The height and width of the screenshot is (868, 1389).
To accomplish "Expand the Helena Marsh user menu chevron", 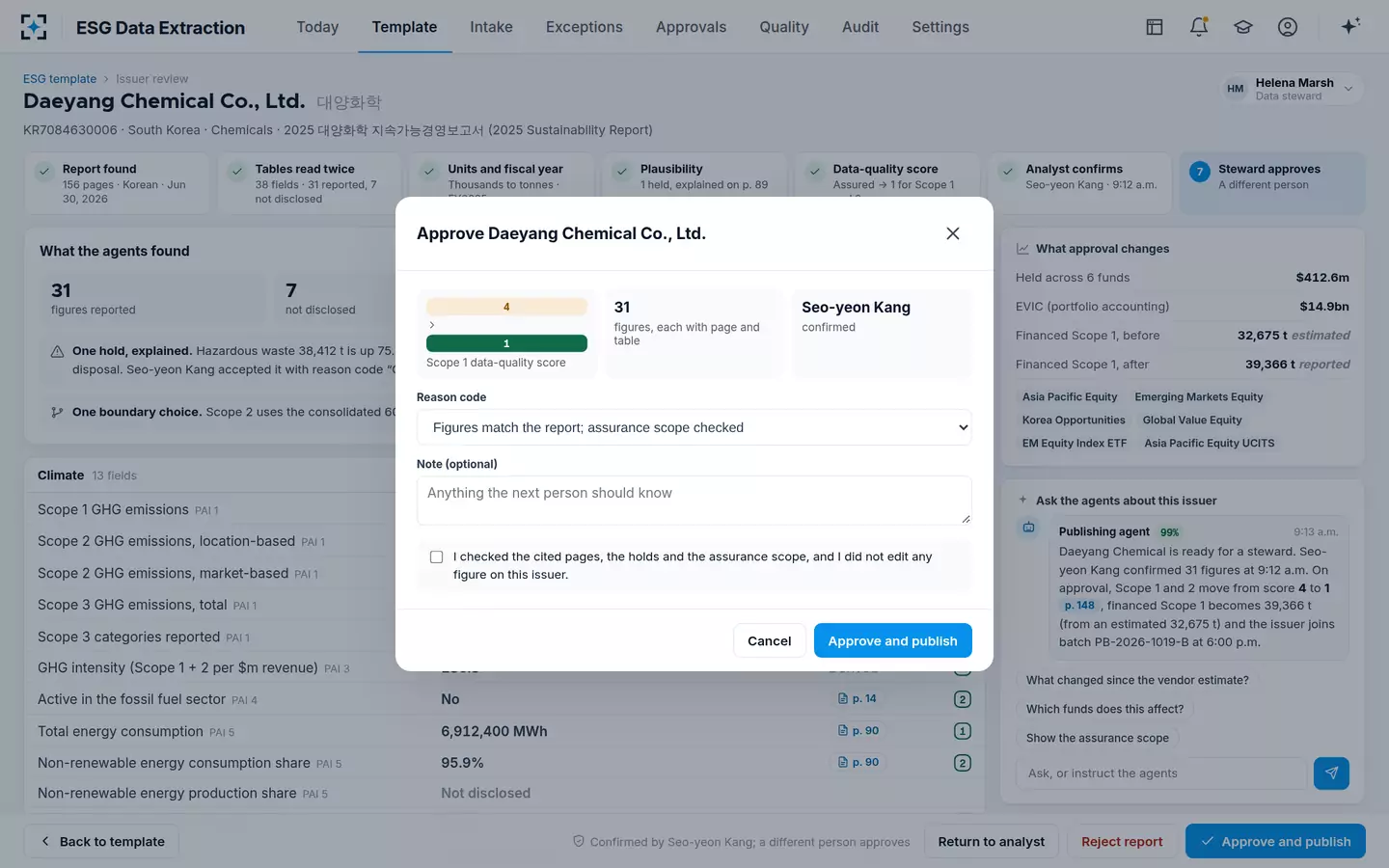I will (x=1348, y=89).
